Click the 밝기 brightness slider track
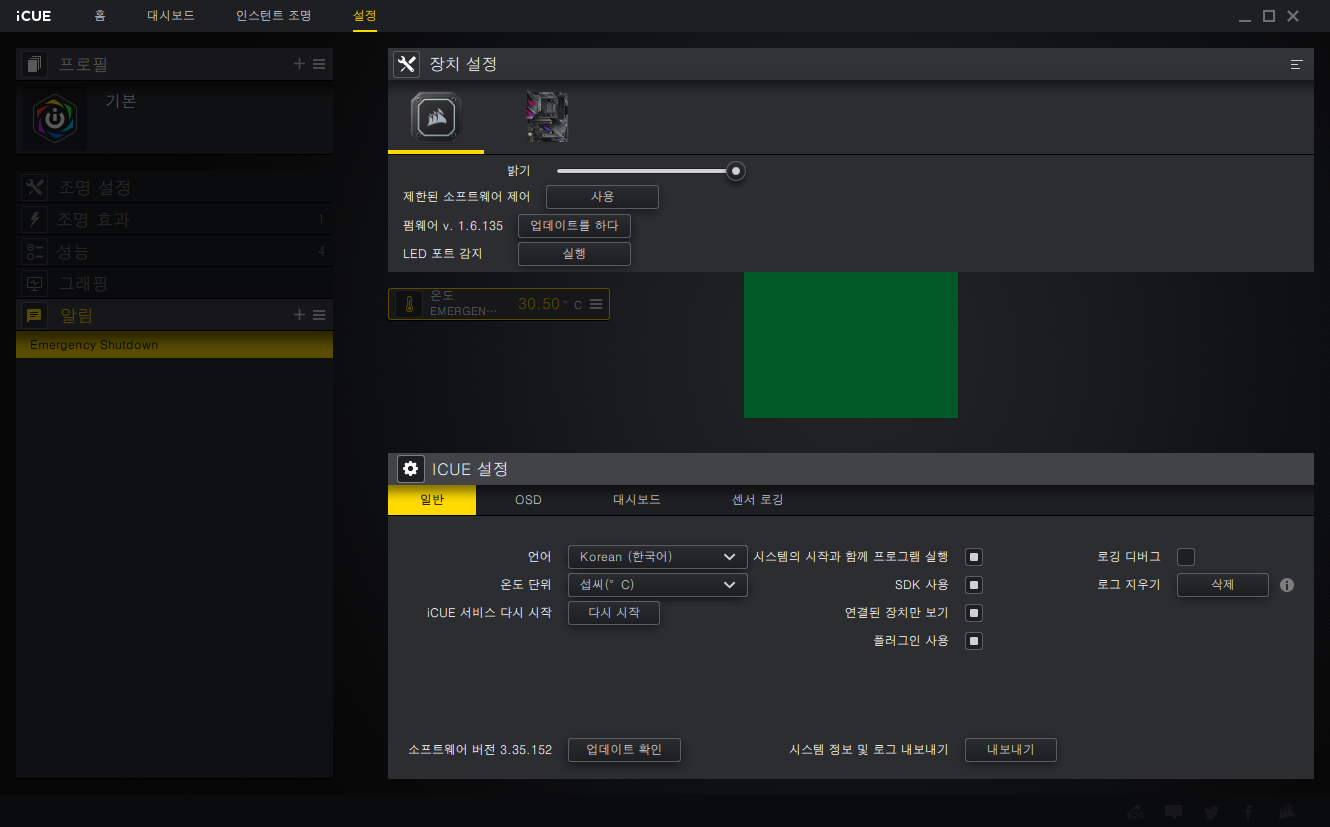This screenshot has width=1330, height=827. [646, 171]
